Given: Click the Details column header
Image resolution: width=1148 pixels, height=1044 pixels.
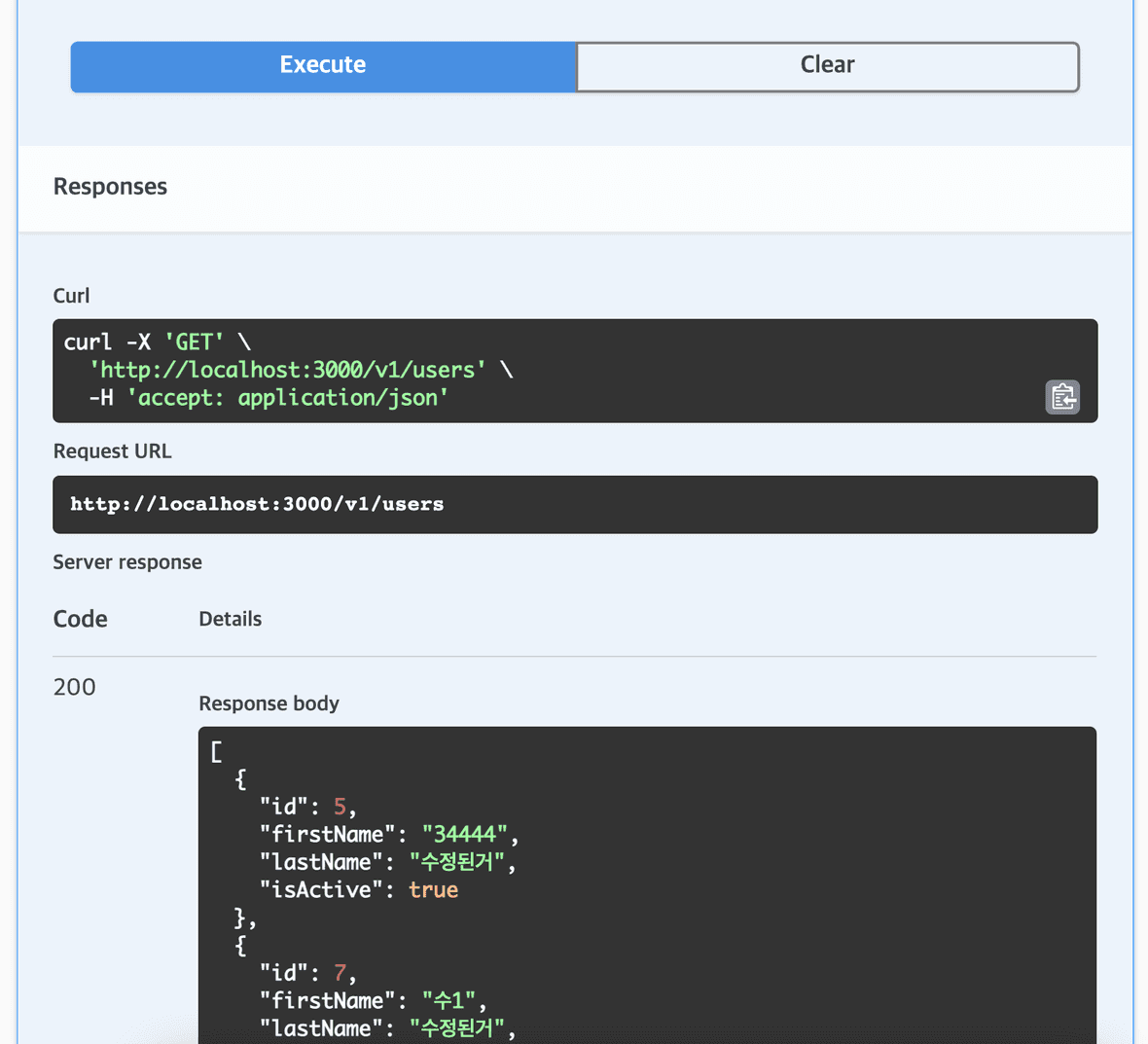Looking at the screenshot, I should [230, 619].
